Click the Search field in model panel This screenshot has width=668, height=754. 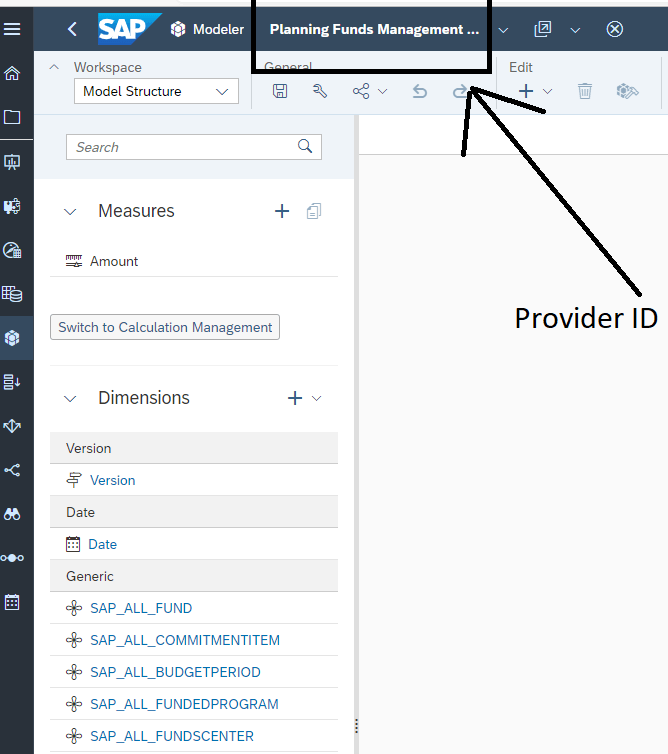coord(194,147)
